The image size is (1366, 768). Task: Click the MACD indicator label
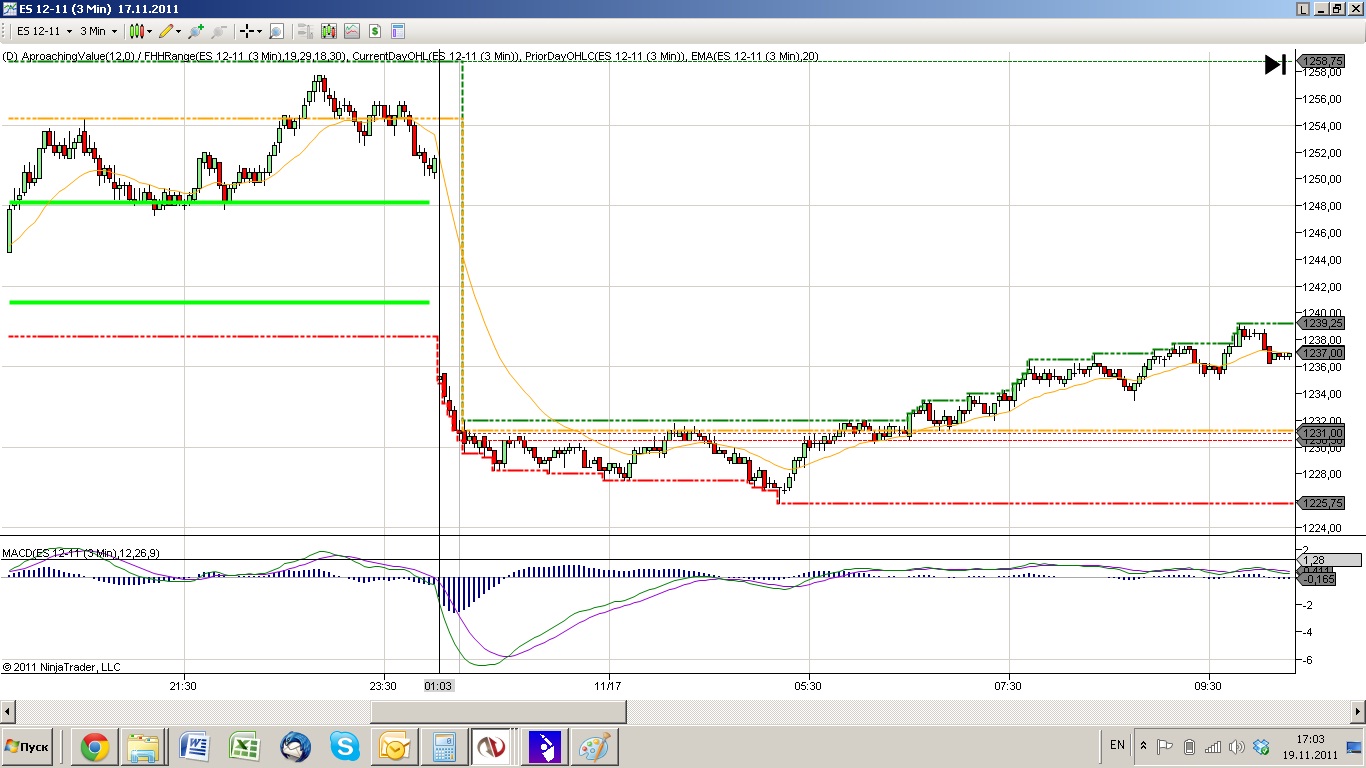[x=81, y=553]
